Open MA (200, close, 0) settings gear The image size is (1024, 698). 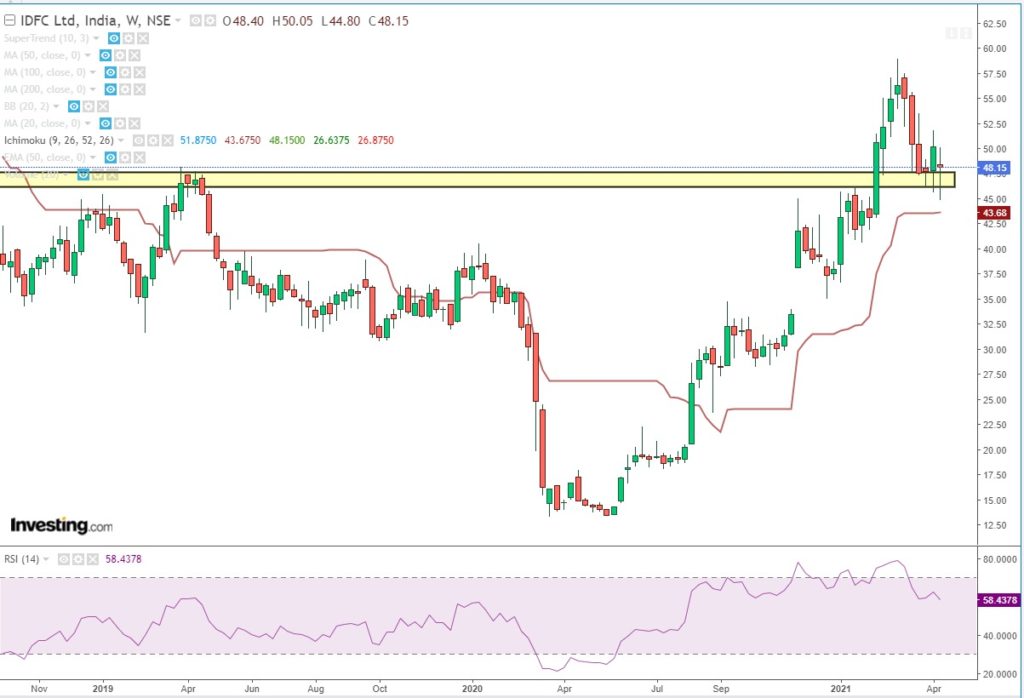click(125, 89)
